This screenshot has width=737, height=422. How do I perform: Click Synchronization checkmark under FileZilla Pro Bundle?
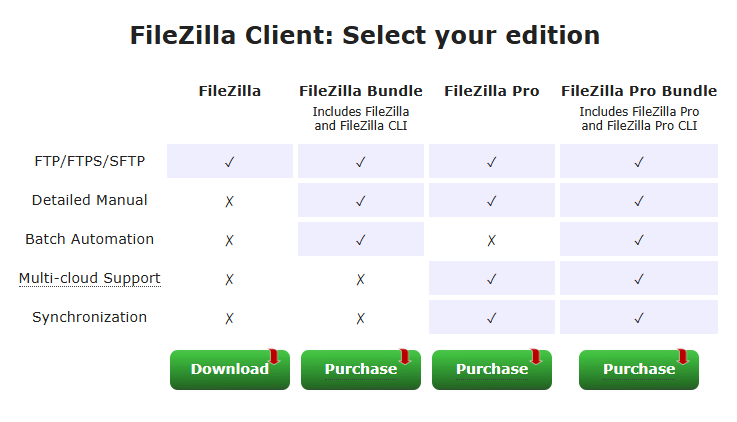point(638,318)
